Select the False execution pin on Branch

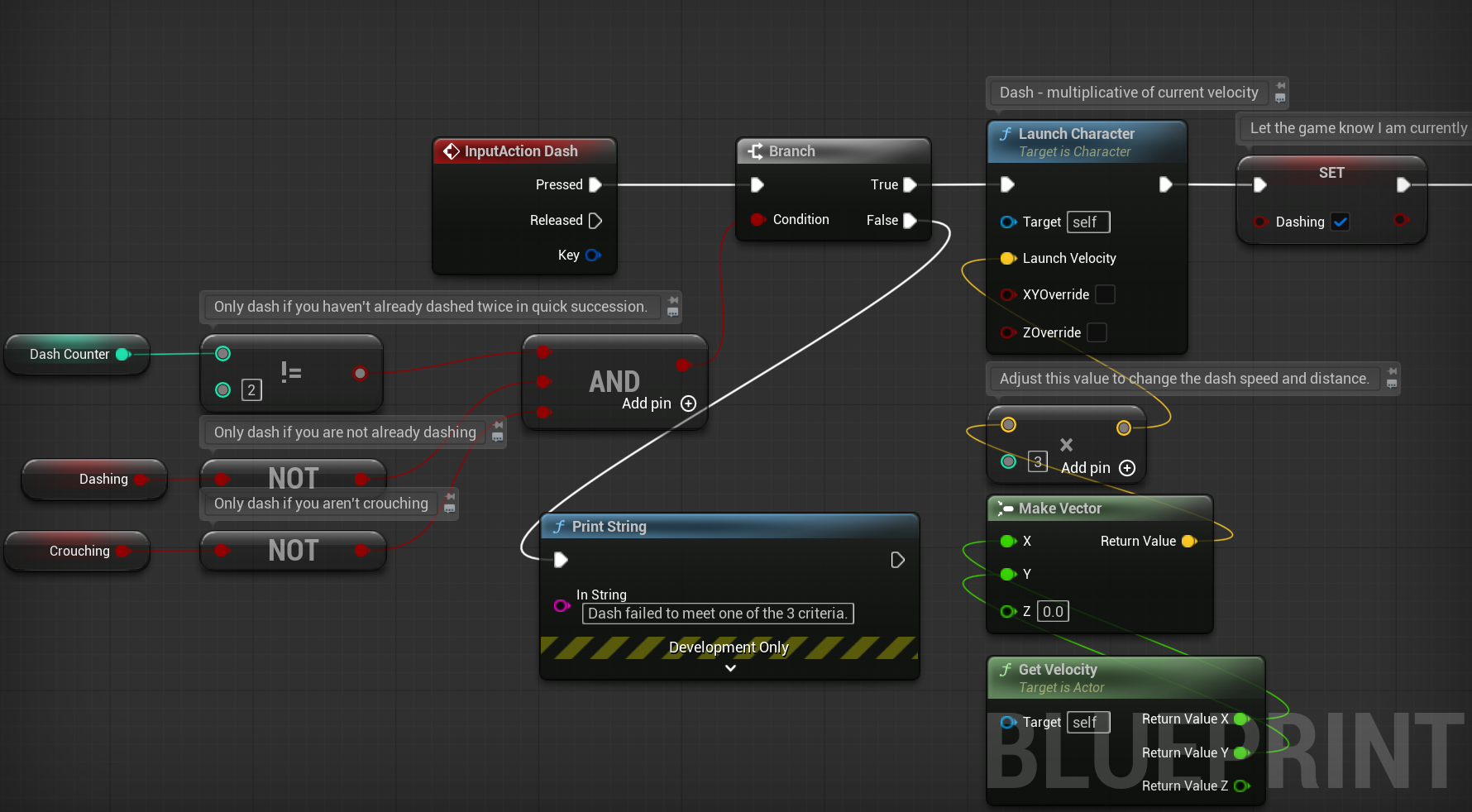(x=910, y=220)
